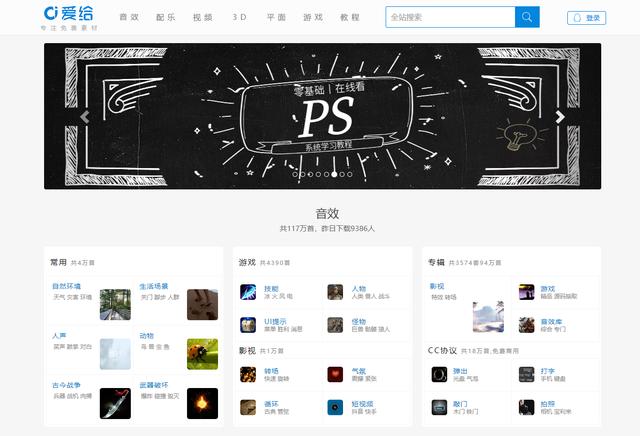Viewport: 640px width, 436px height.
Task: Click the 转场 transition icon
Action: (x=248, y=374)
